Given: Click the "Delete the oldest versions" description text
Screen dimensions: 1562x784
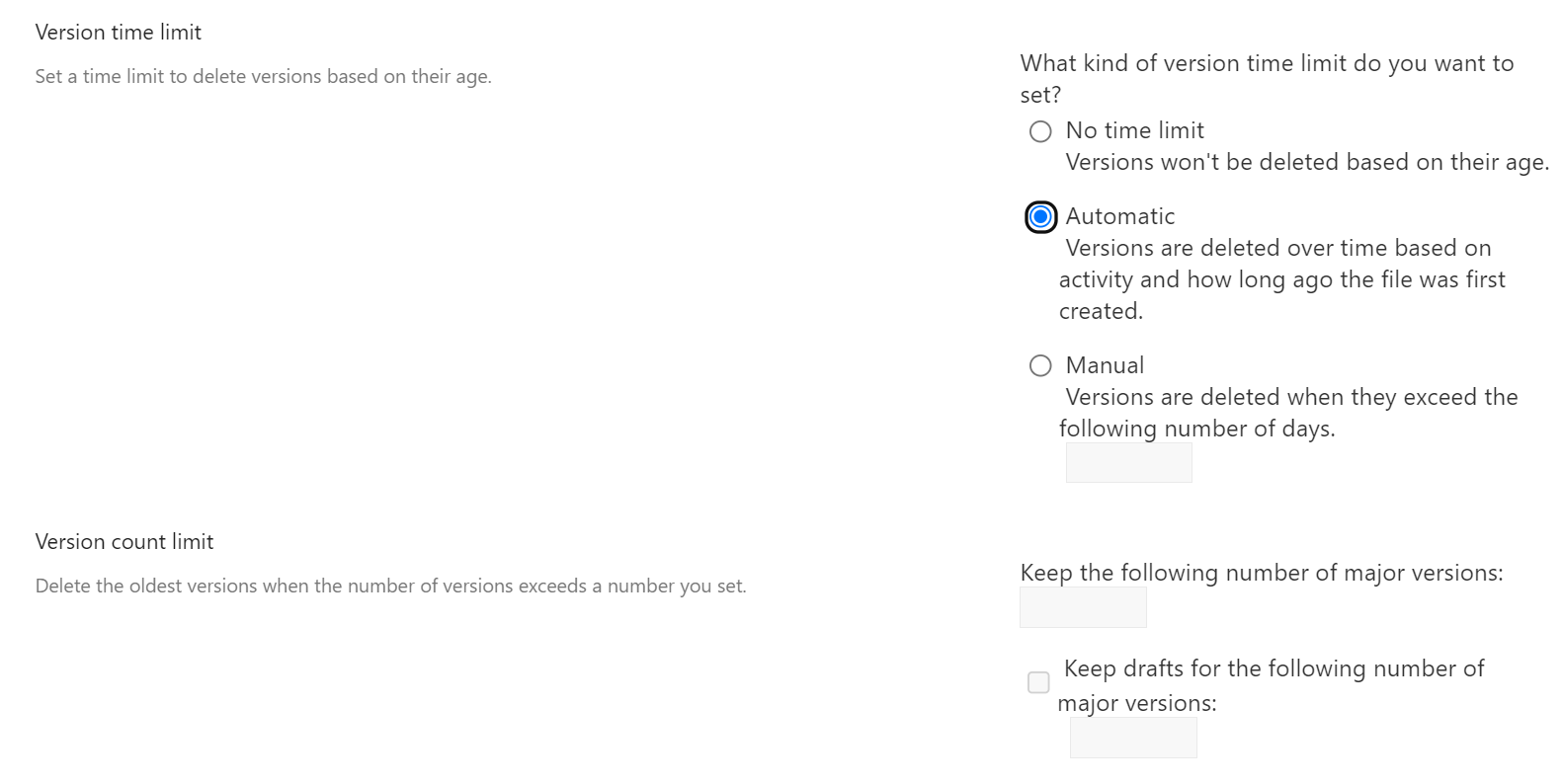Looking at the screenshot, I should [391, 586].
